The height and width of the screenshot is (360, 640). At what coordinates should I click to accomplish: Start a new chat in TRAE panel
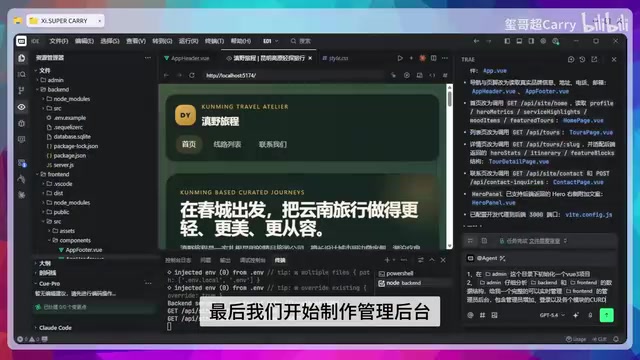(571, 60)
